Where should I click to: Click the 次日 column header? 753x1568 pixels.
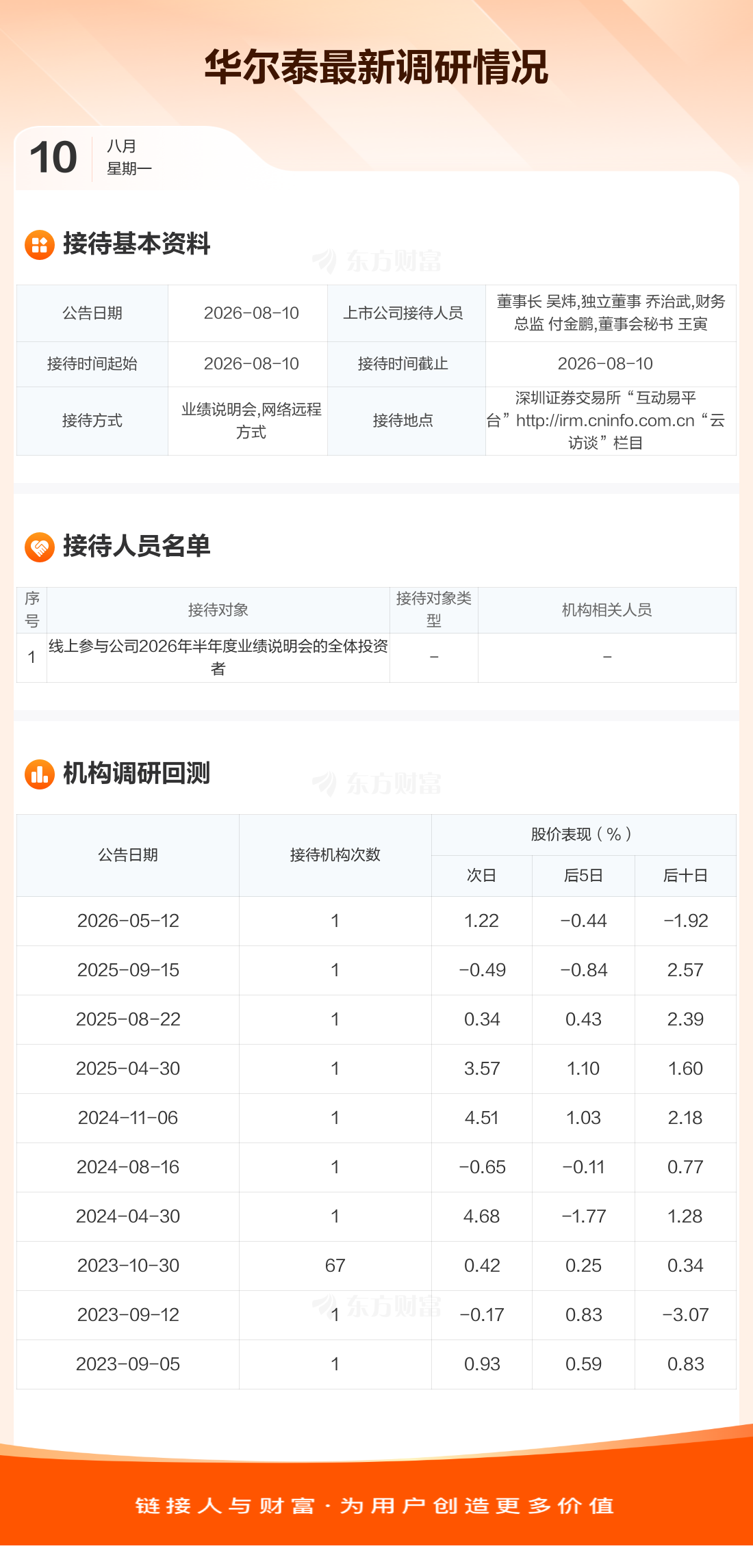482,876
